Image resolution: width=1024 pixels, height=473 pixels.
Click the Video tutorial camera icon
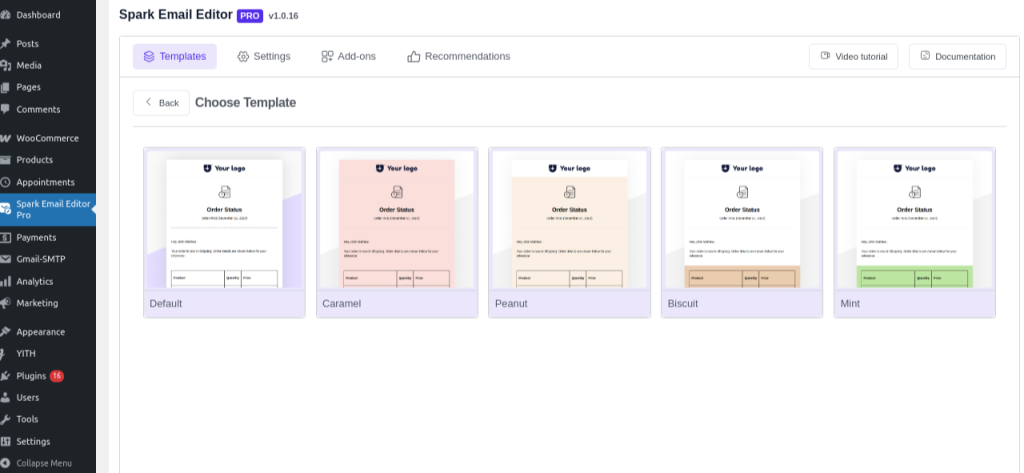825,56
